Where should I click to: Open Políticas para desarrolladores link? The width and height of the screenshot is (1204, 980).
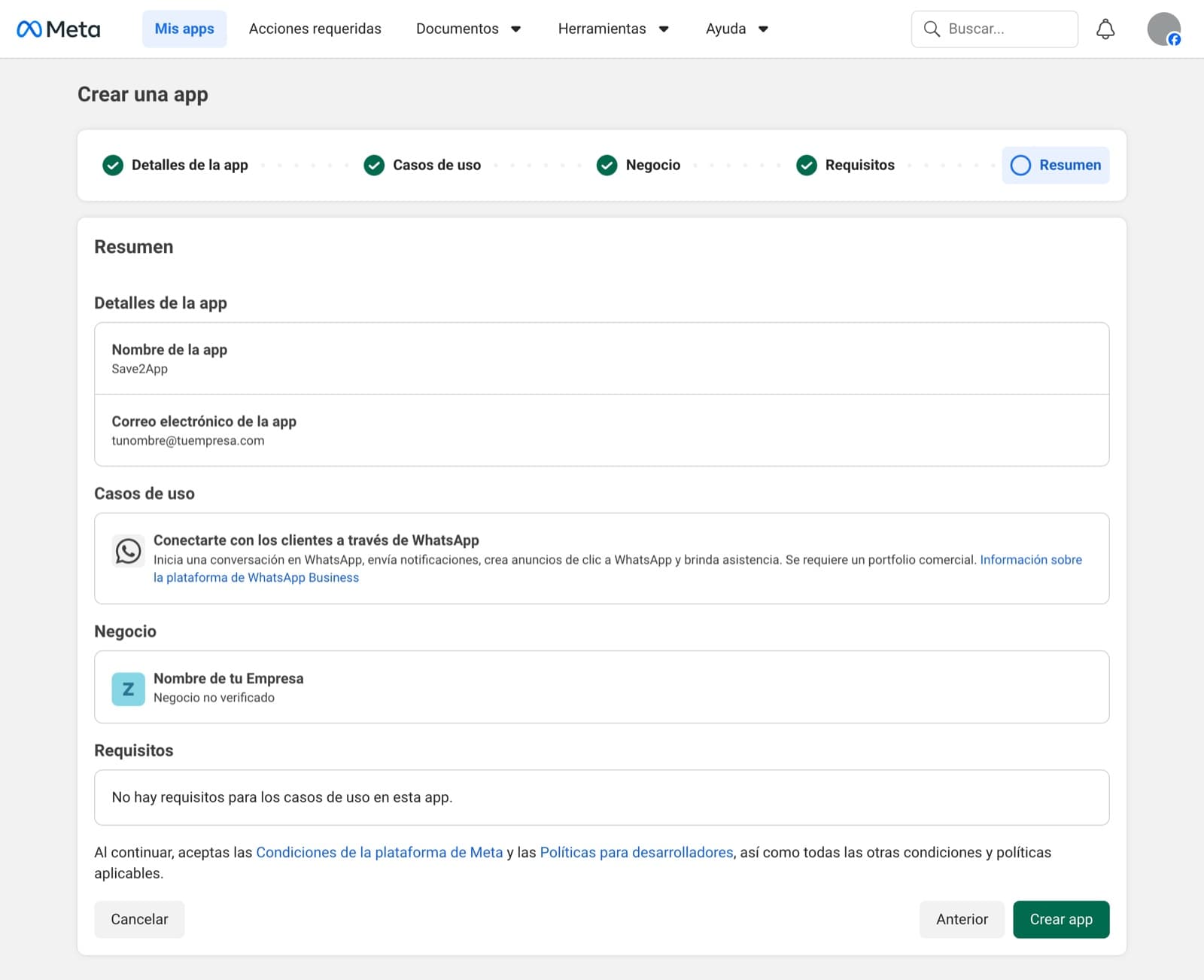tap(637, 852)
